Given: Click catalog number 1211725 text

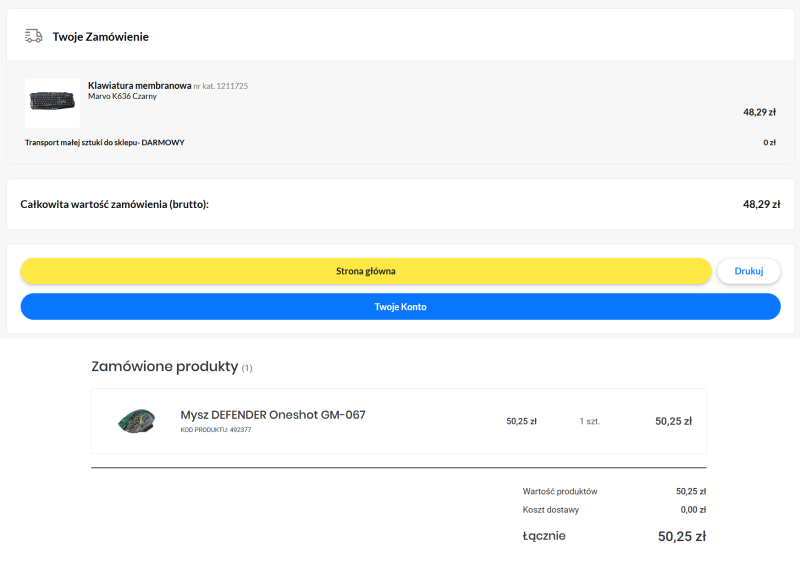Looking at the screenshot, I should point(221,86).
